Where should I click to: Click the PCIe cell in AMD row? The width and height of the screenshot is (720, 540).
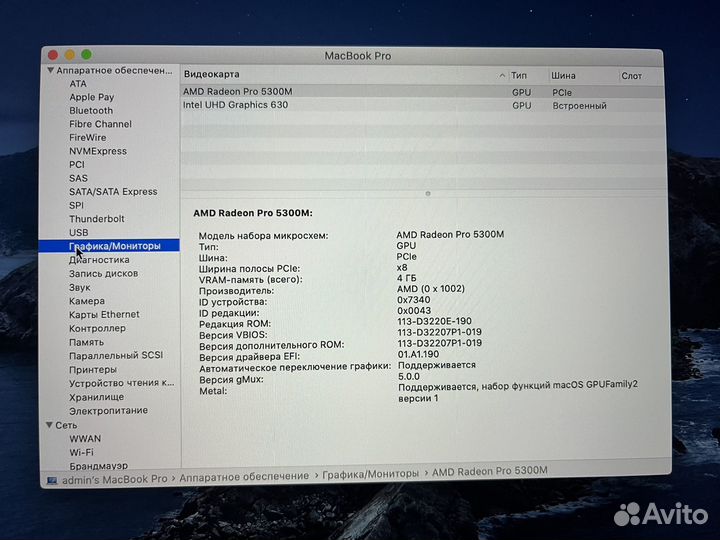pos(562,92)
